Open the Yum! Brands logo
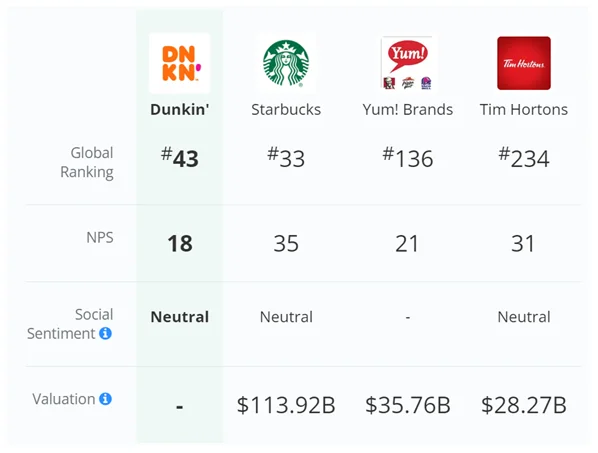598x453 pixels. (407, 63)
